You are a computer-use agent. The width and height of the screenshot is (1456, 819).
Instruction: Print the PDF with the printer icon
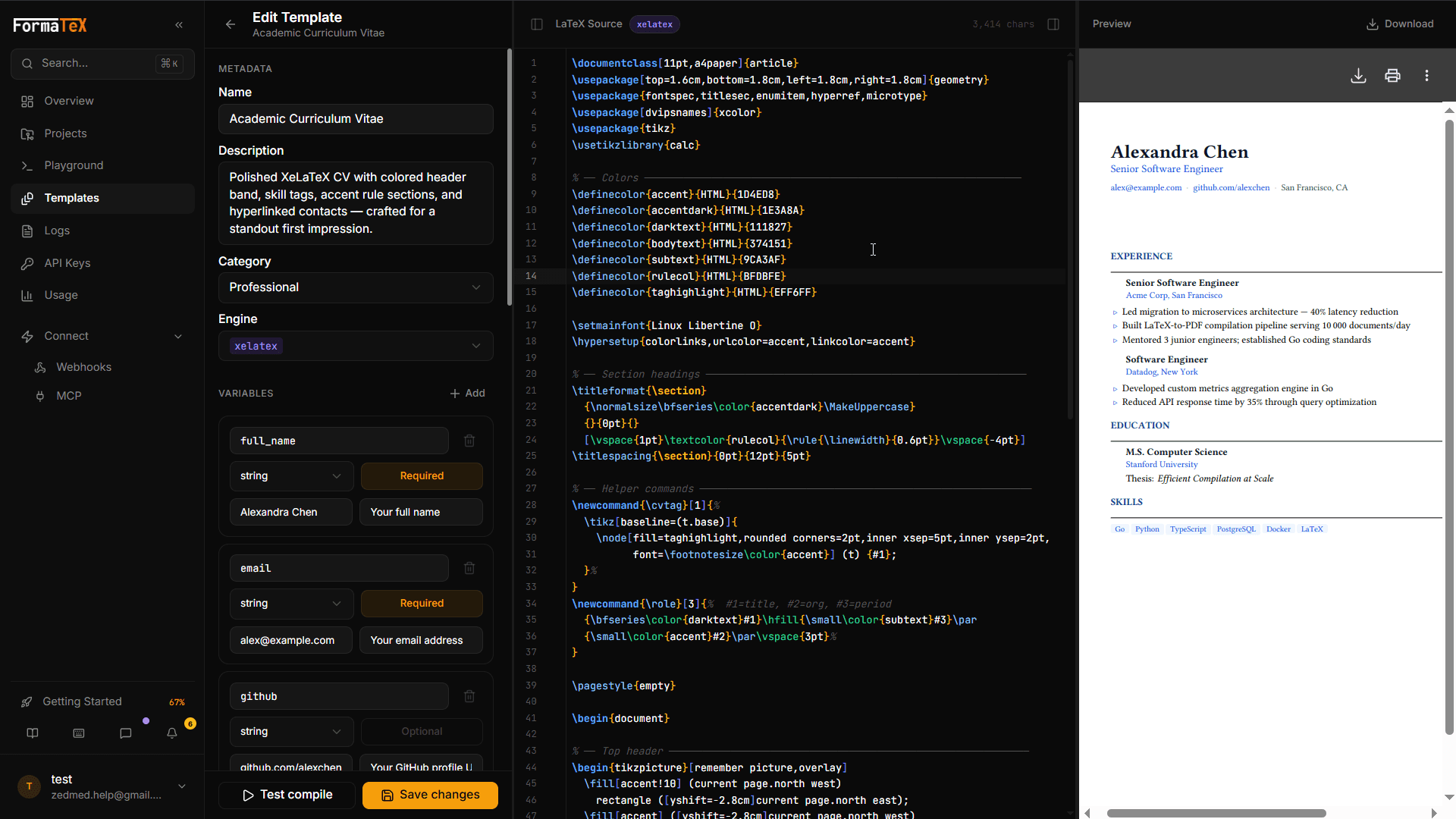[1392, 76]
